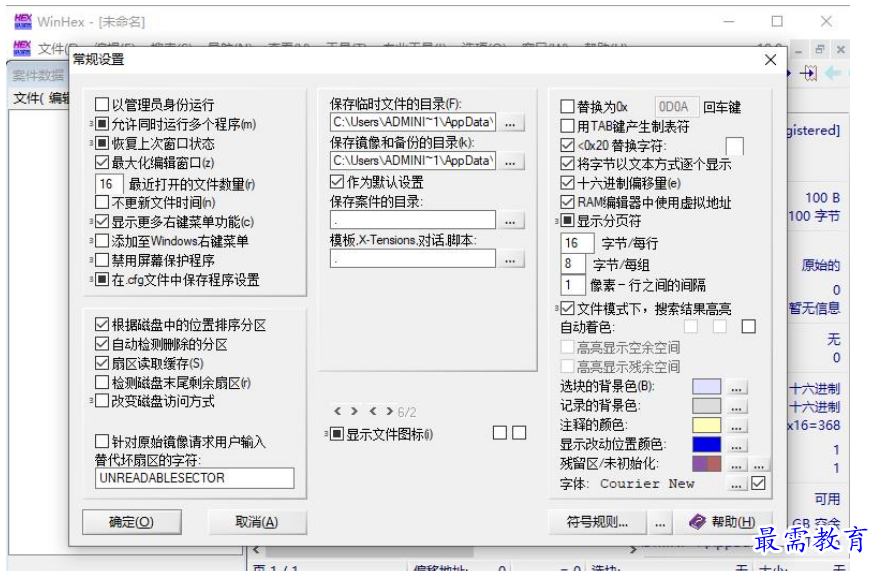Edit 像素-行之间的间隔 field
Viewport: 876px width, 571px height.
[x=573, y=285]
